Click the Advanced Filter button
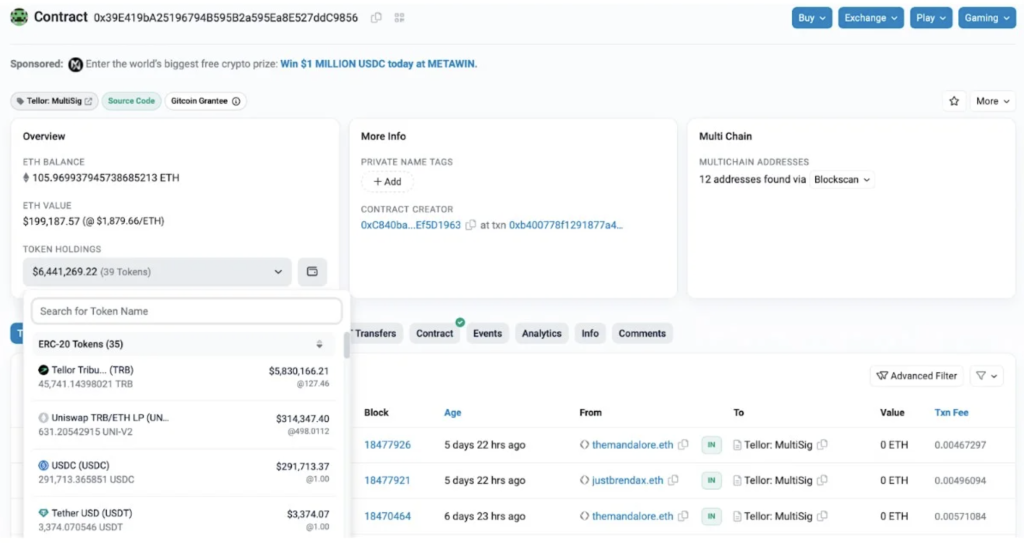1024x543 pixels. (x=917, y=376)
